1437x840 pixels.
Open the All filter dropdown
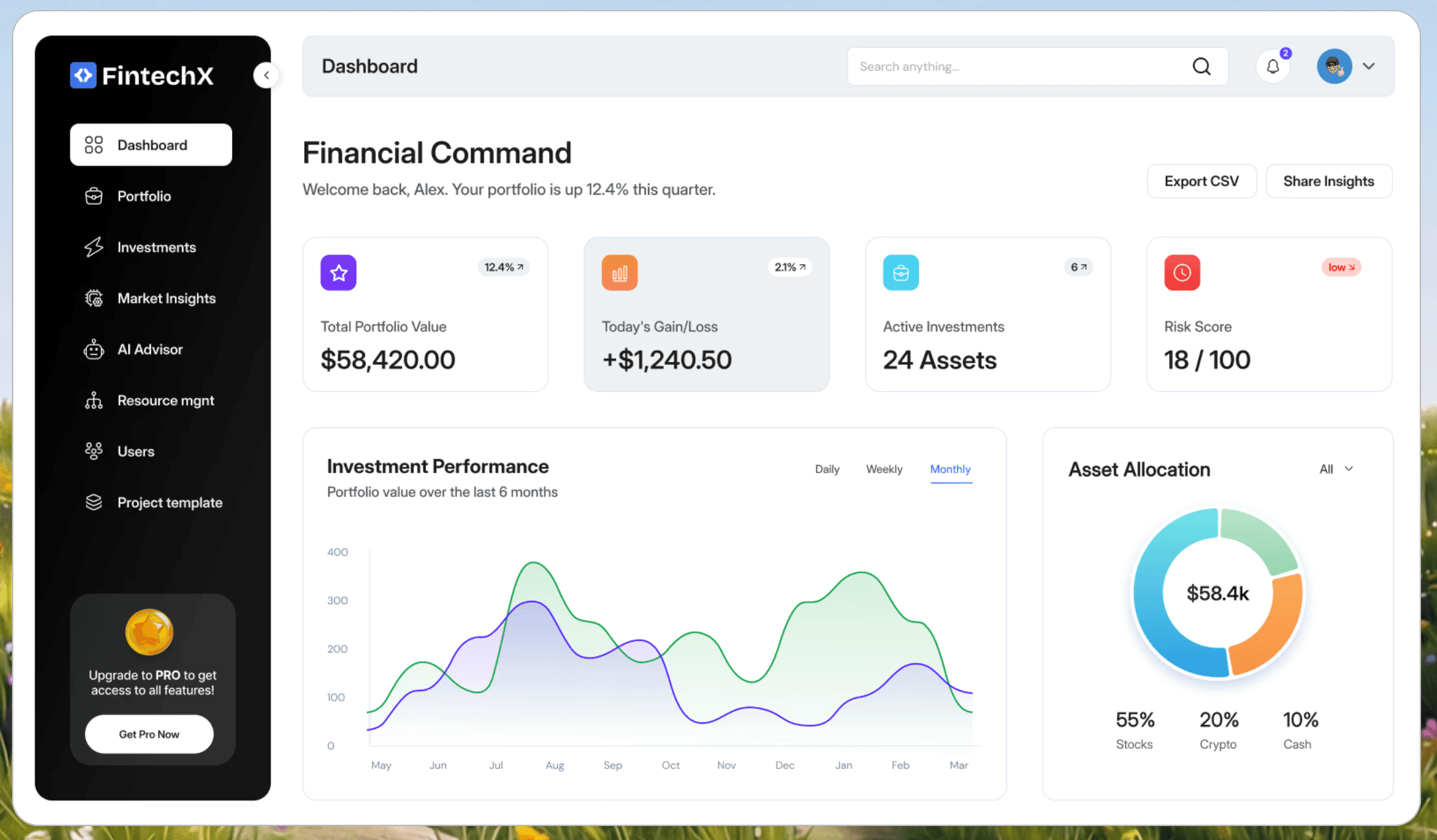(x=1337, y=469)
